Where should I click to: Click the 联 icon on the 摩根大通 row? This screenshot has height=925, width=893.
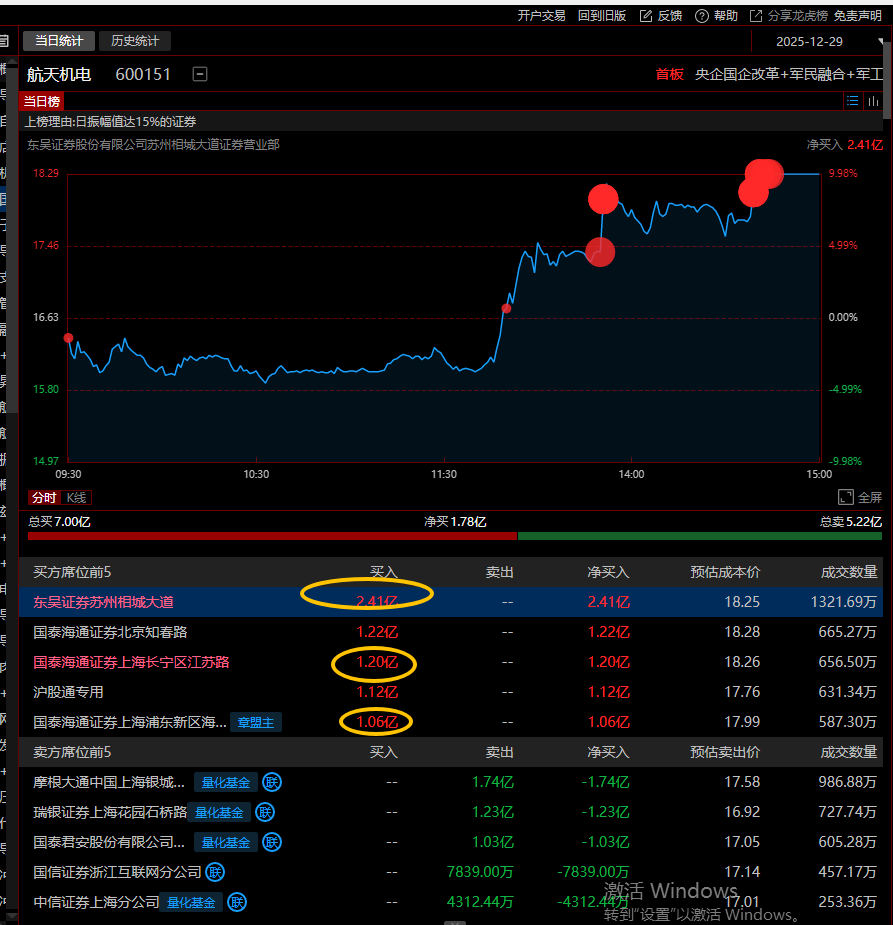(272, 782)
